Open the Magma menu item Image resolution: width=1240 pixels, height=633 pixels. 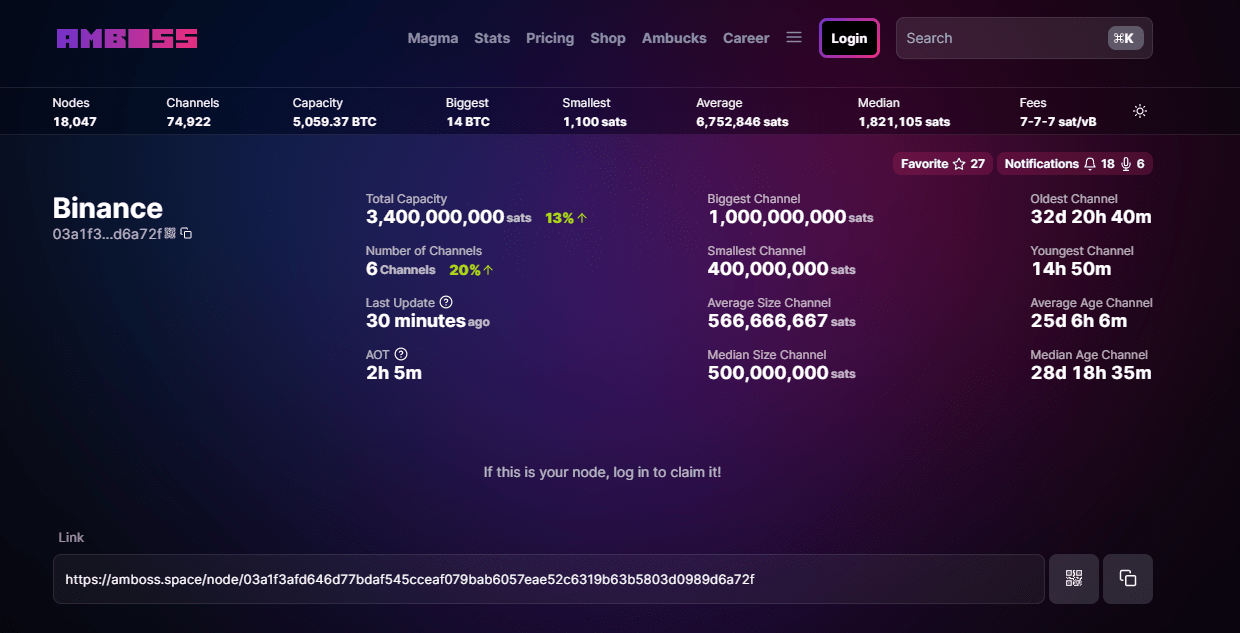click(x=433, y=38)
